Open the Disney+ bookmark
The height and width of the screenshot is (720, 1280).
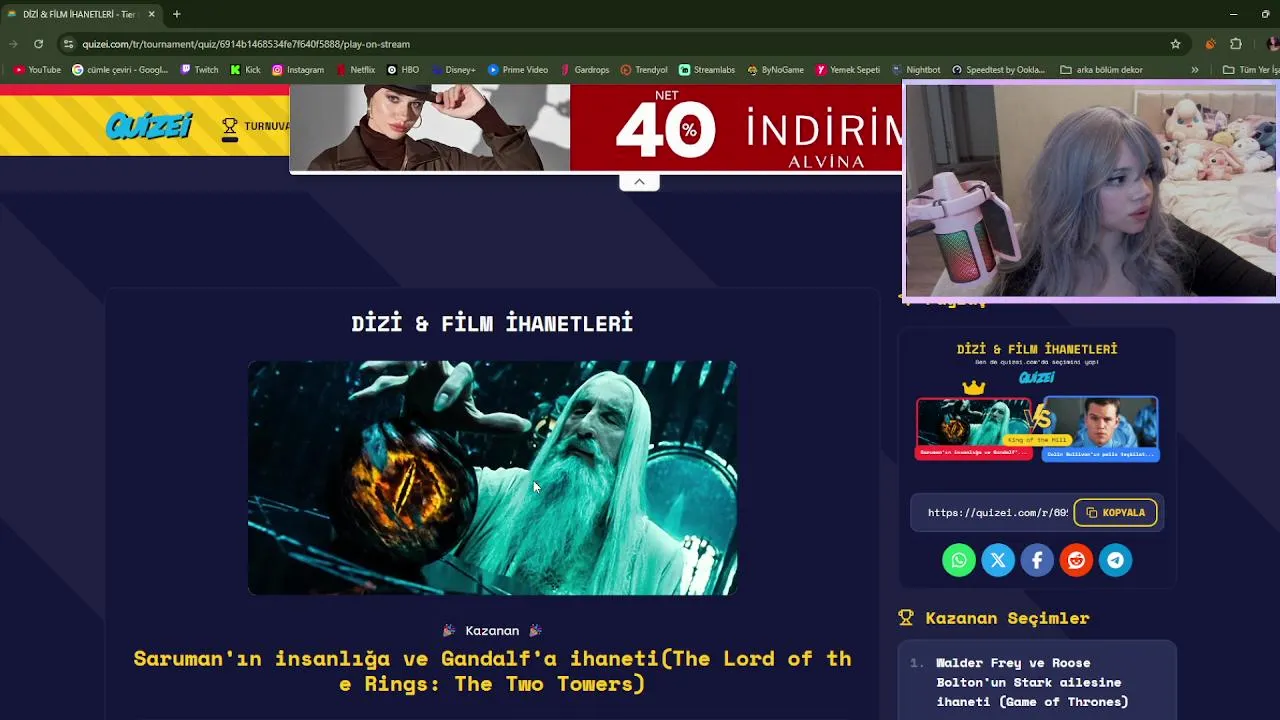[x=453, y=70]
